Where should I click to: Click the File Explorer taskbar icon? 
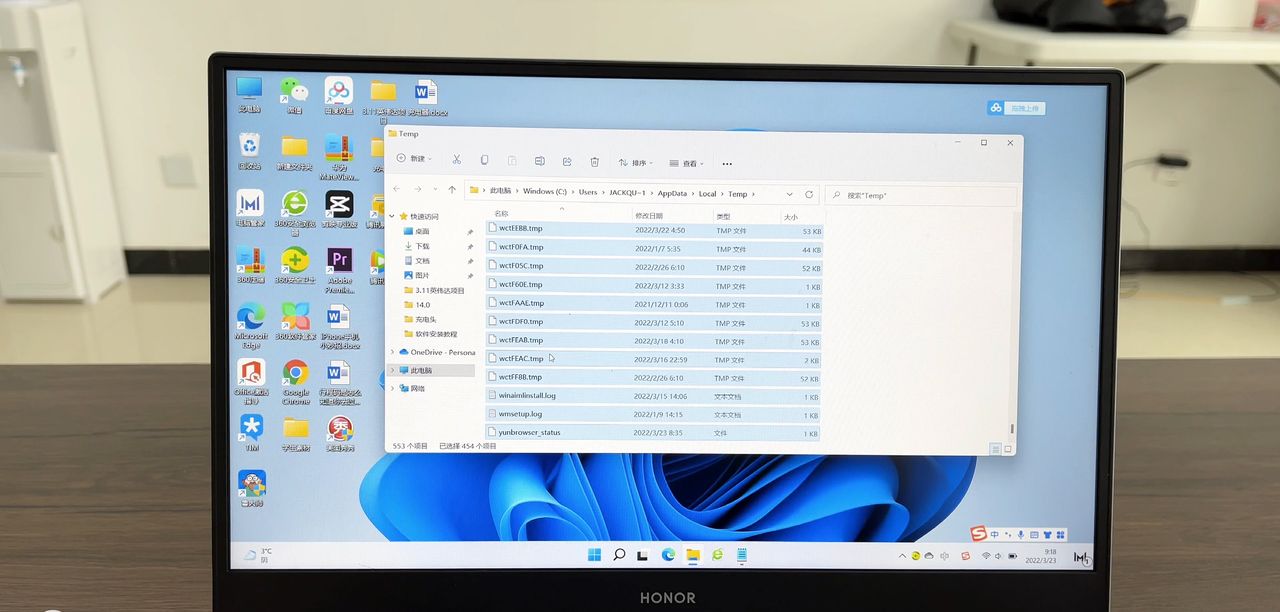692,555
